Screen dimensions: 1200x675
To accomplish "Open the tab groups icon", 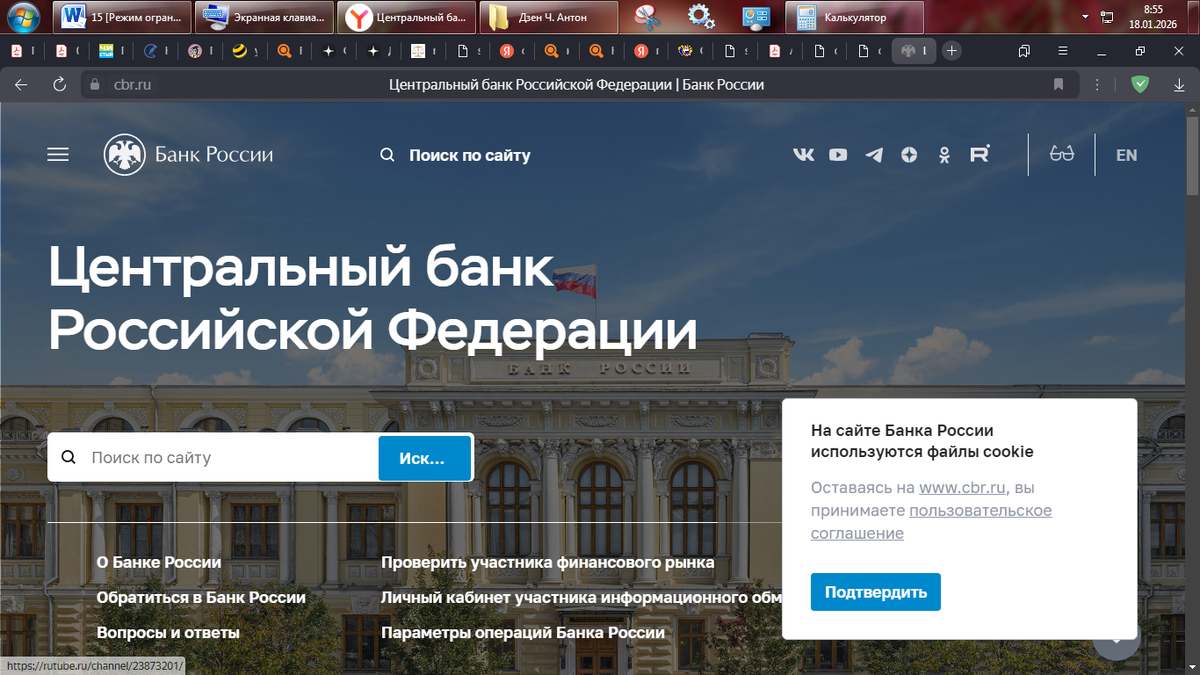I will 1024,50.
